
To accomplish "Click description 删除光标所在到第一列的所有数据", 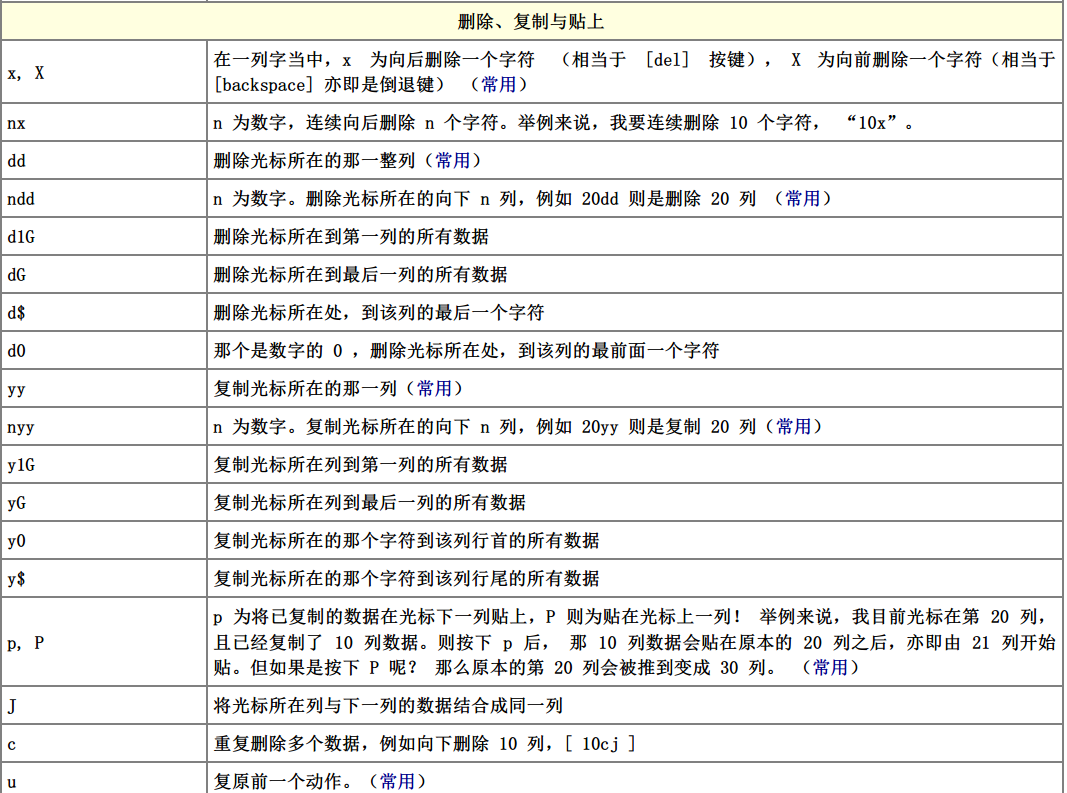I will [351, 237].
